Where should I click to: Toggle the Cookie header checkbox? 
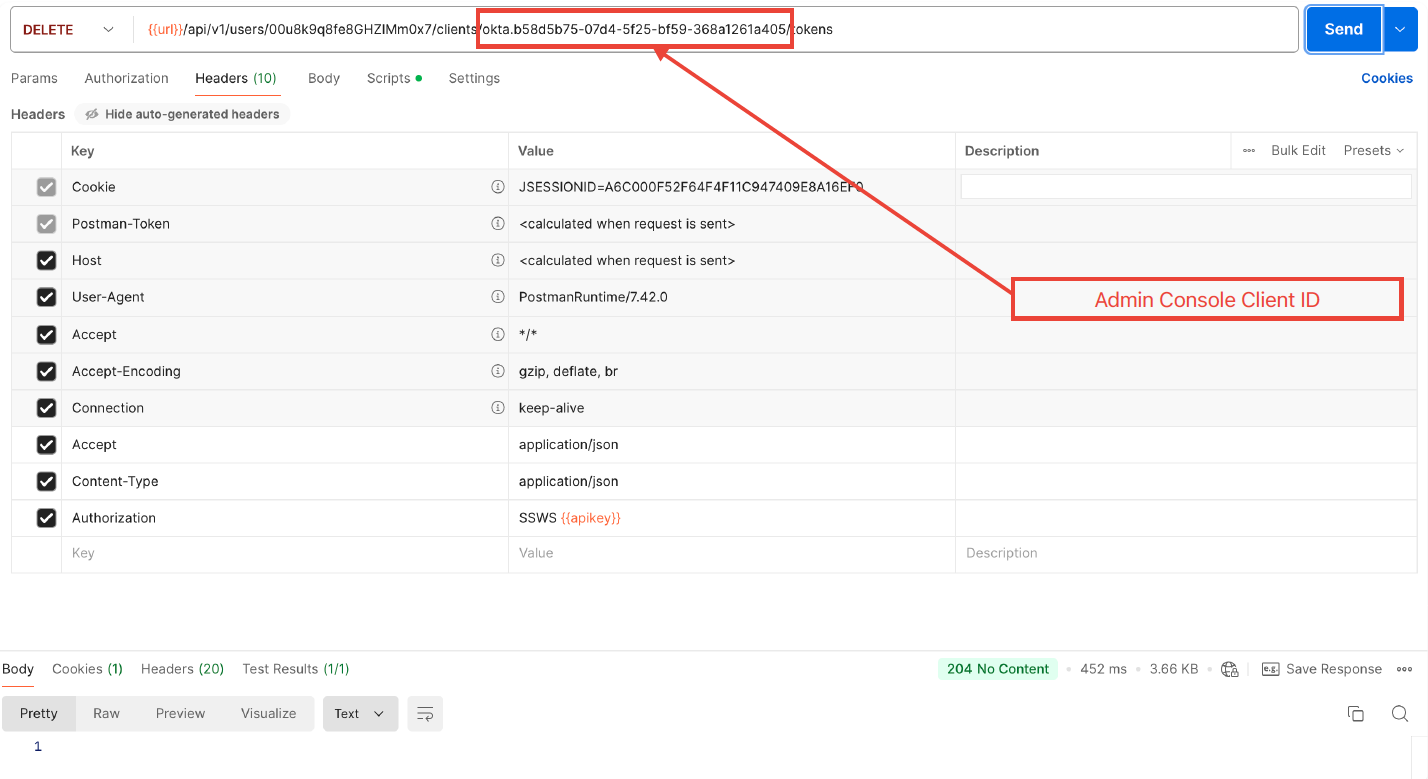pos(46,187)
